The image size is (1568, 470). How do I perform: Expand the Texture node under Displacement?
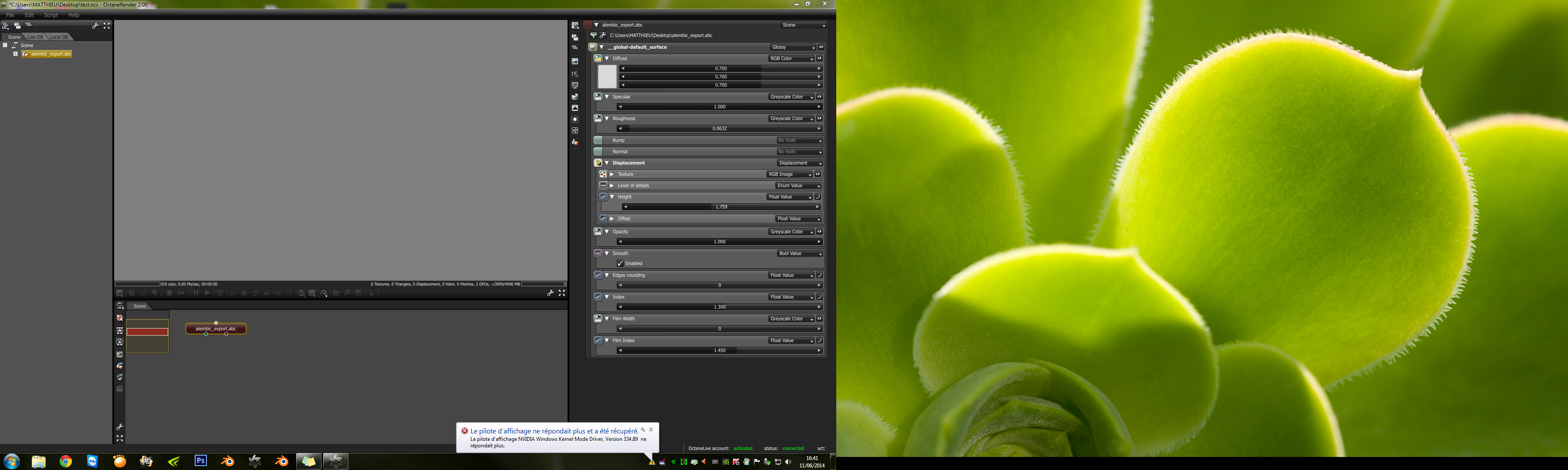[612, 175]
